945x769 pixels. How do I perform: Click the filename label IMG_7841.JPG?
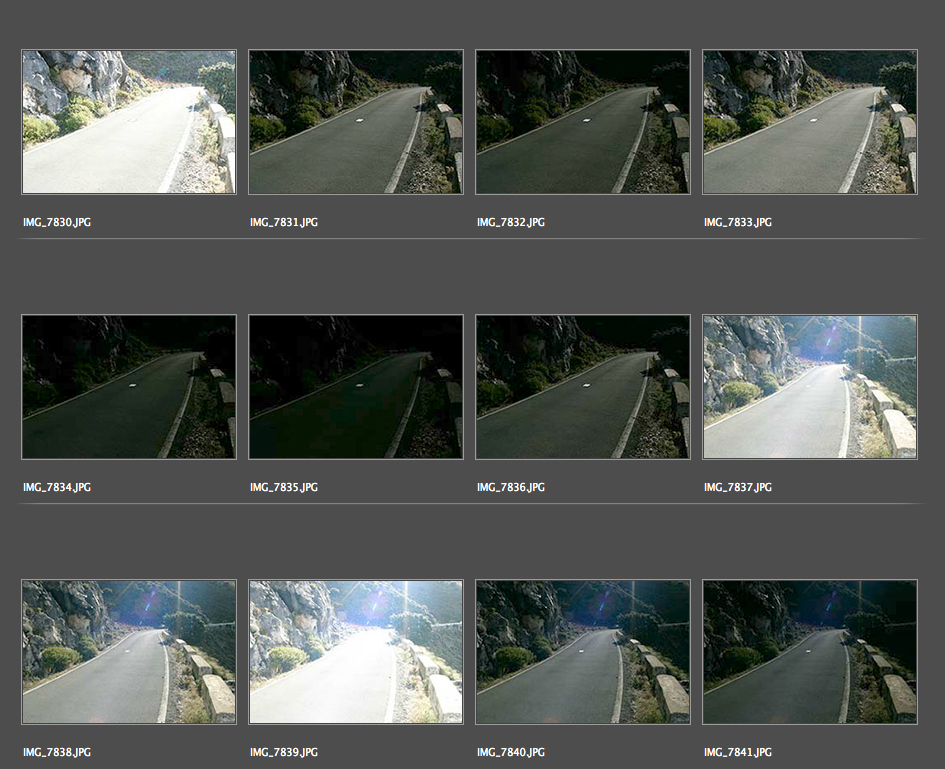[738, 752]
